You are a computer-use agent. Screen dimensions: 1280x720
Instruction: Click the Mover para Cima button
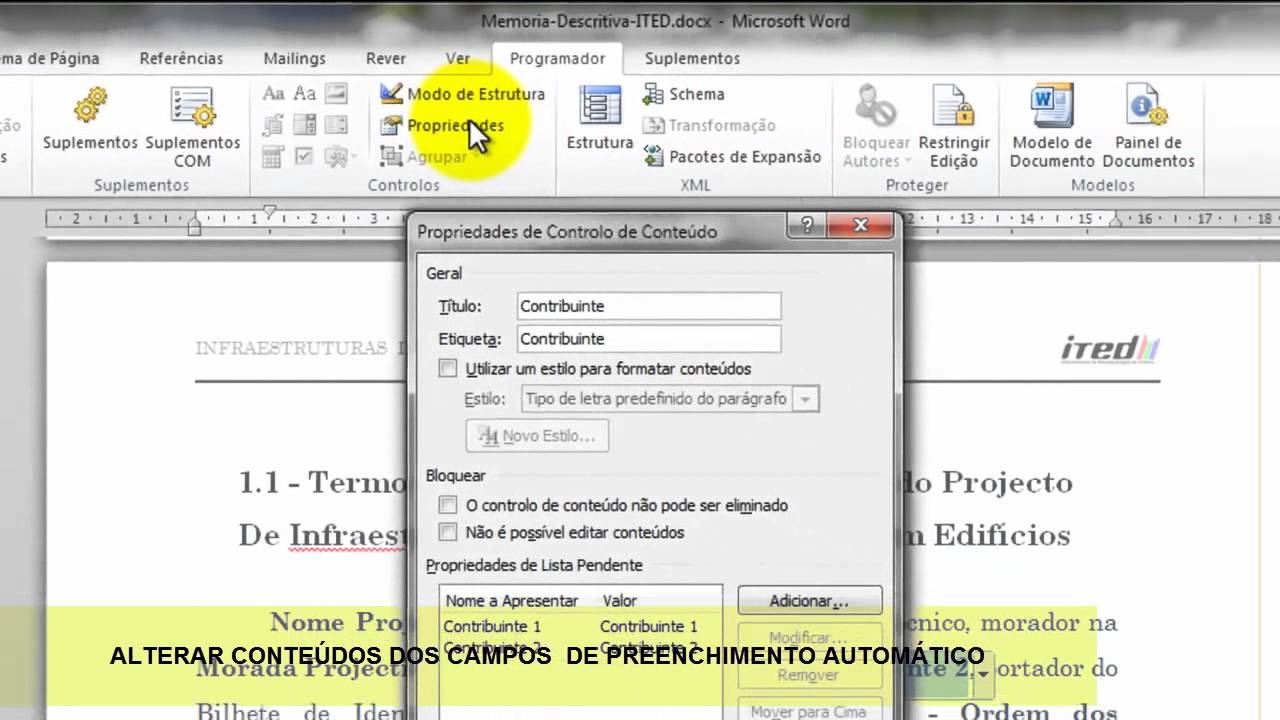[x=810, y=712]
